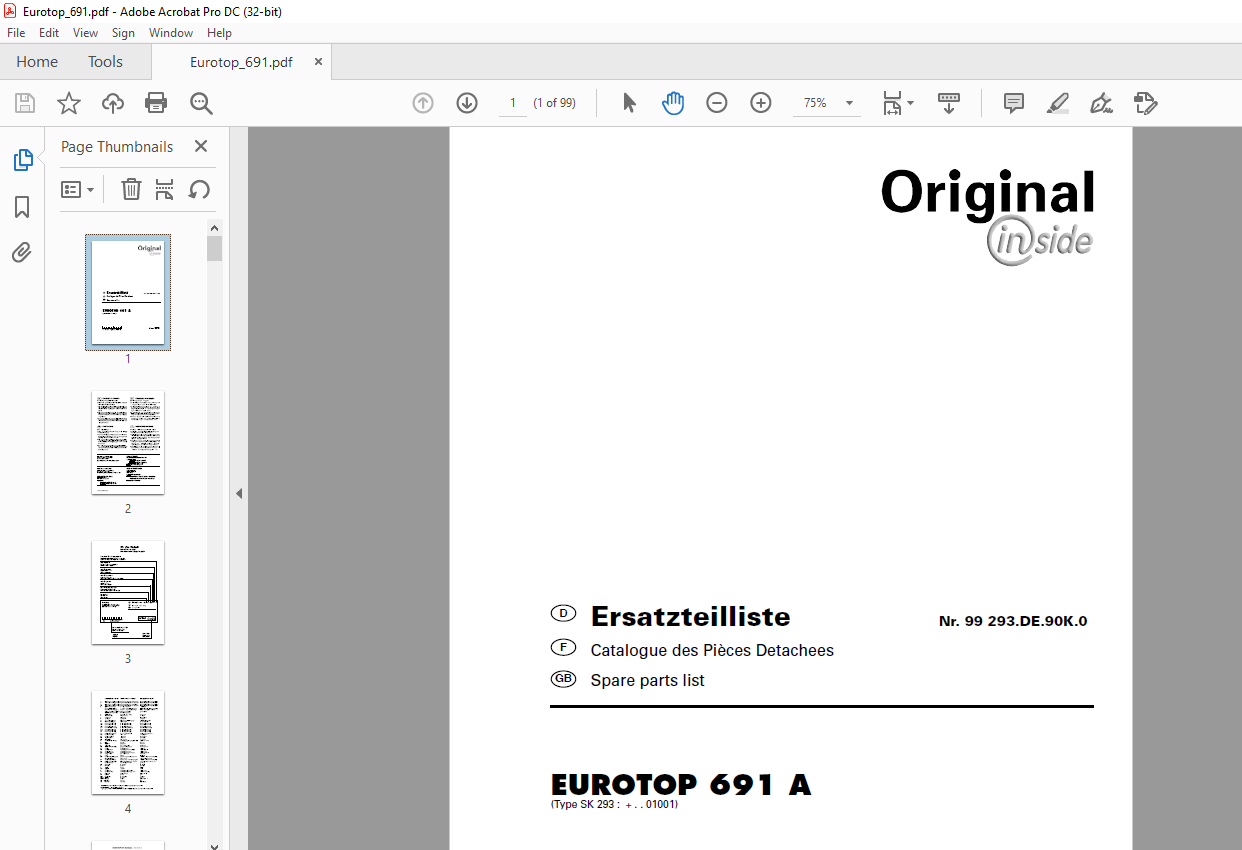Select page 3 thumbnail

click(x=128, y=592)
